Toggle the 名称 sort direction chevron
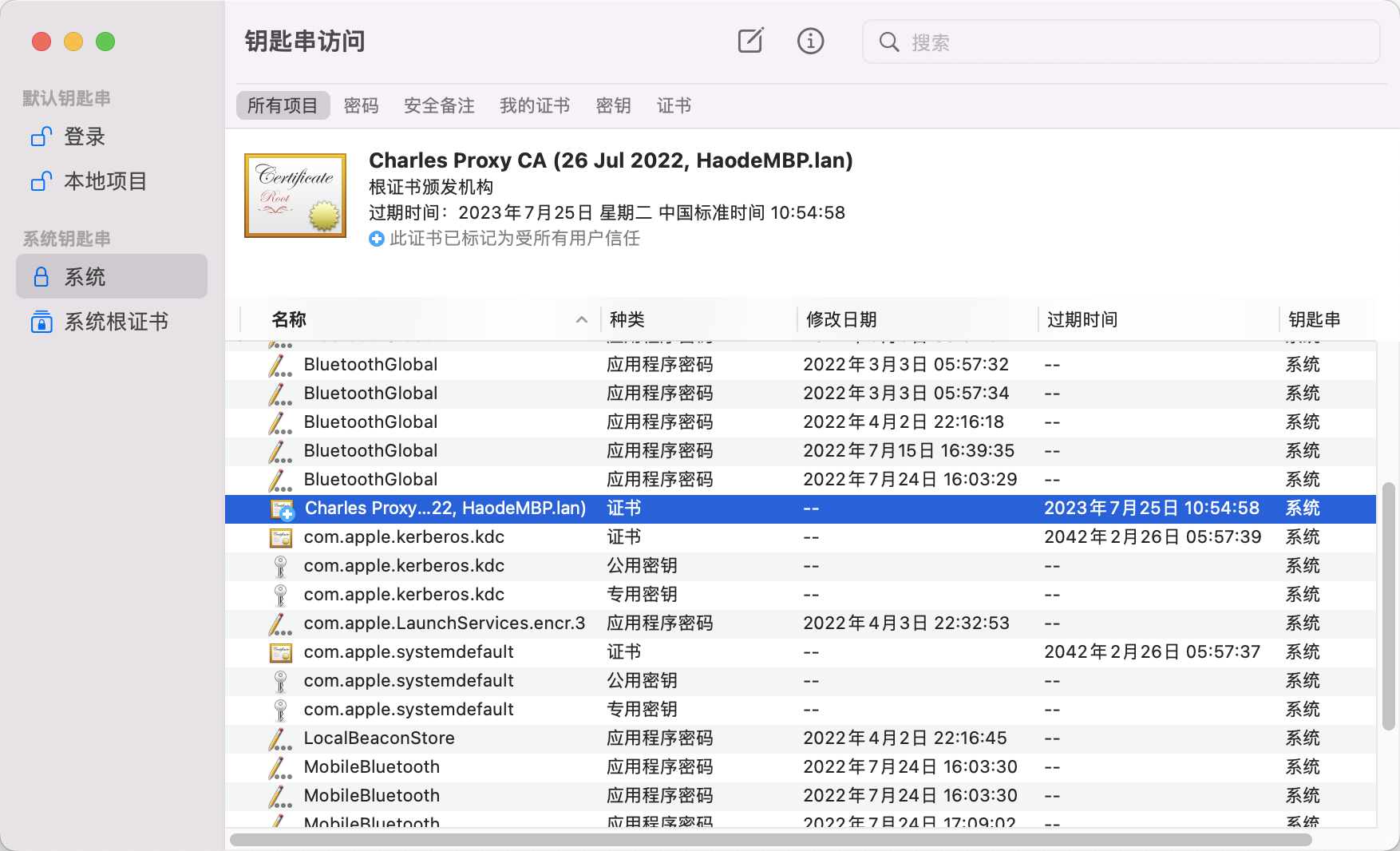1400x851 pixels. click(x=582, y=319)
